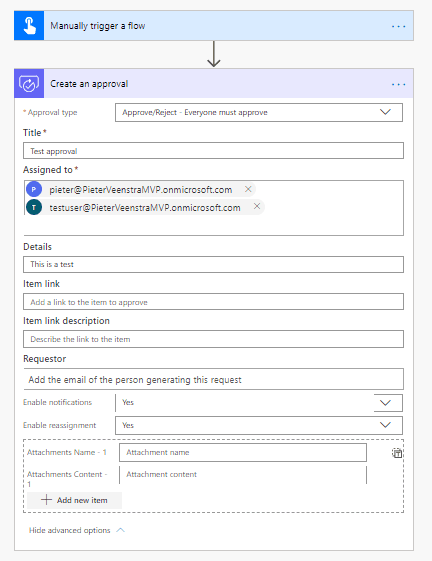Screen dimensions: 432x561
Task: Remove pieter@PieterVeenstraMVP from assignees
Action: [248, 189]
